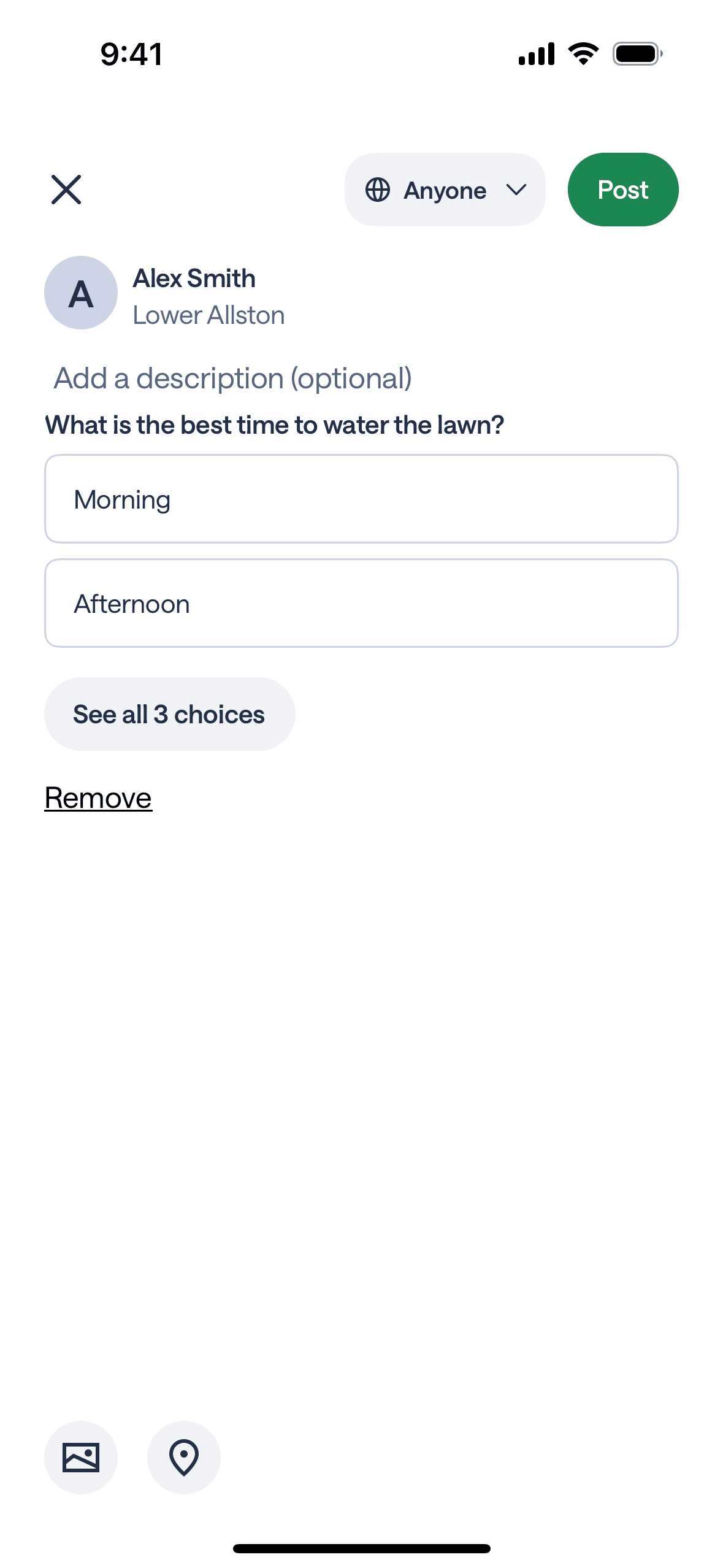Tap the Lower Allston neighborhood label

pyautogui.click(x=208, y=315)
